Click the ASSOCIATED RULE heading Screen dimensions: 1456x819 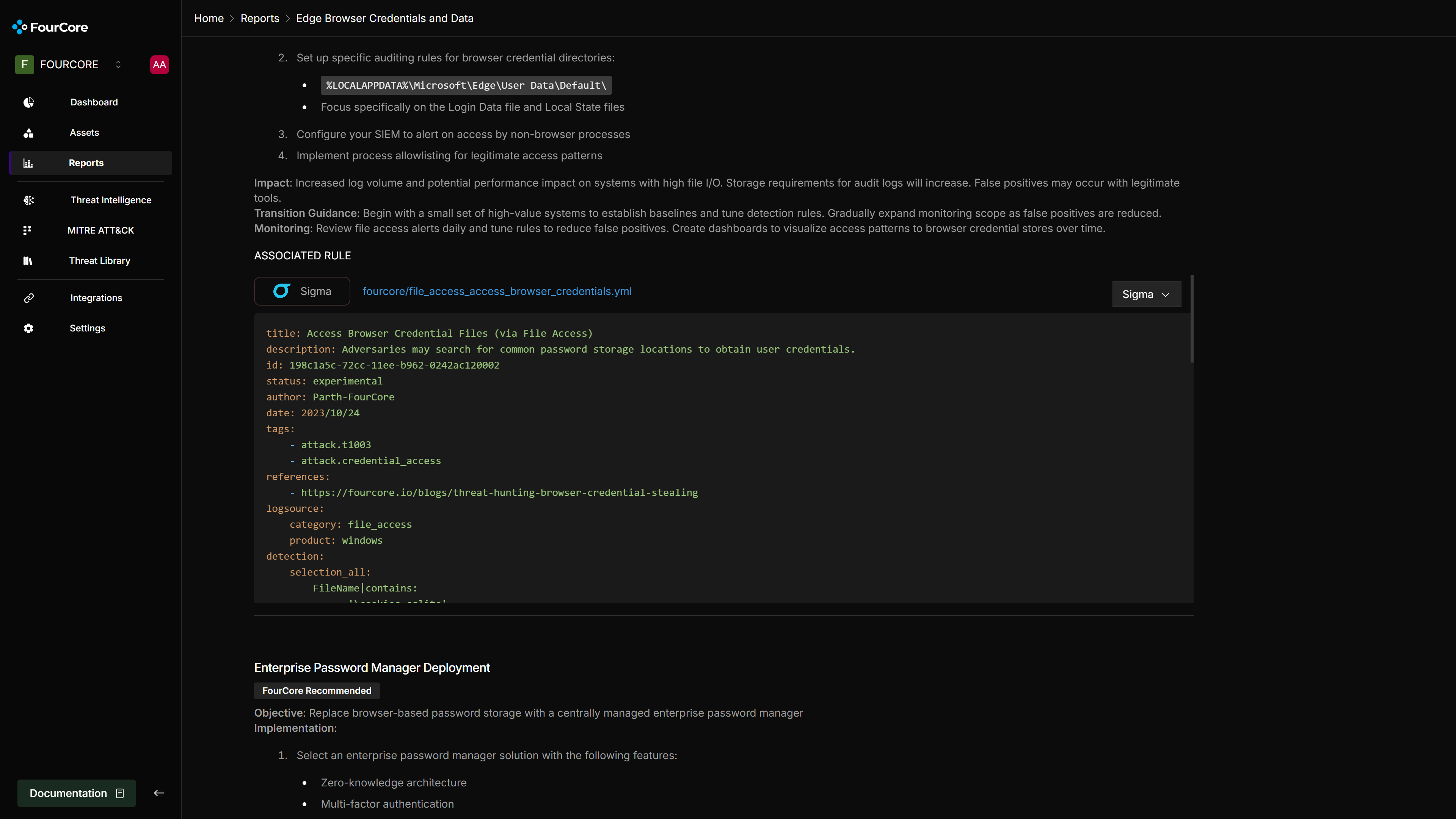click(x=303, y=256)
